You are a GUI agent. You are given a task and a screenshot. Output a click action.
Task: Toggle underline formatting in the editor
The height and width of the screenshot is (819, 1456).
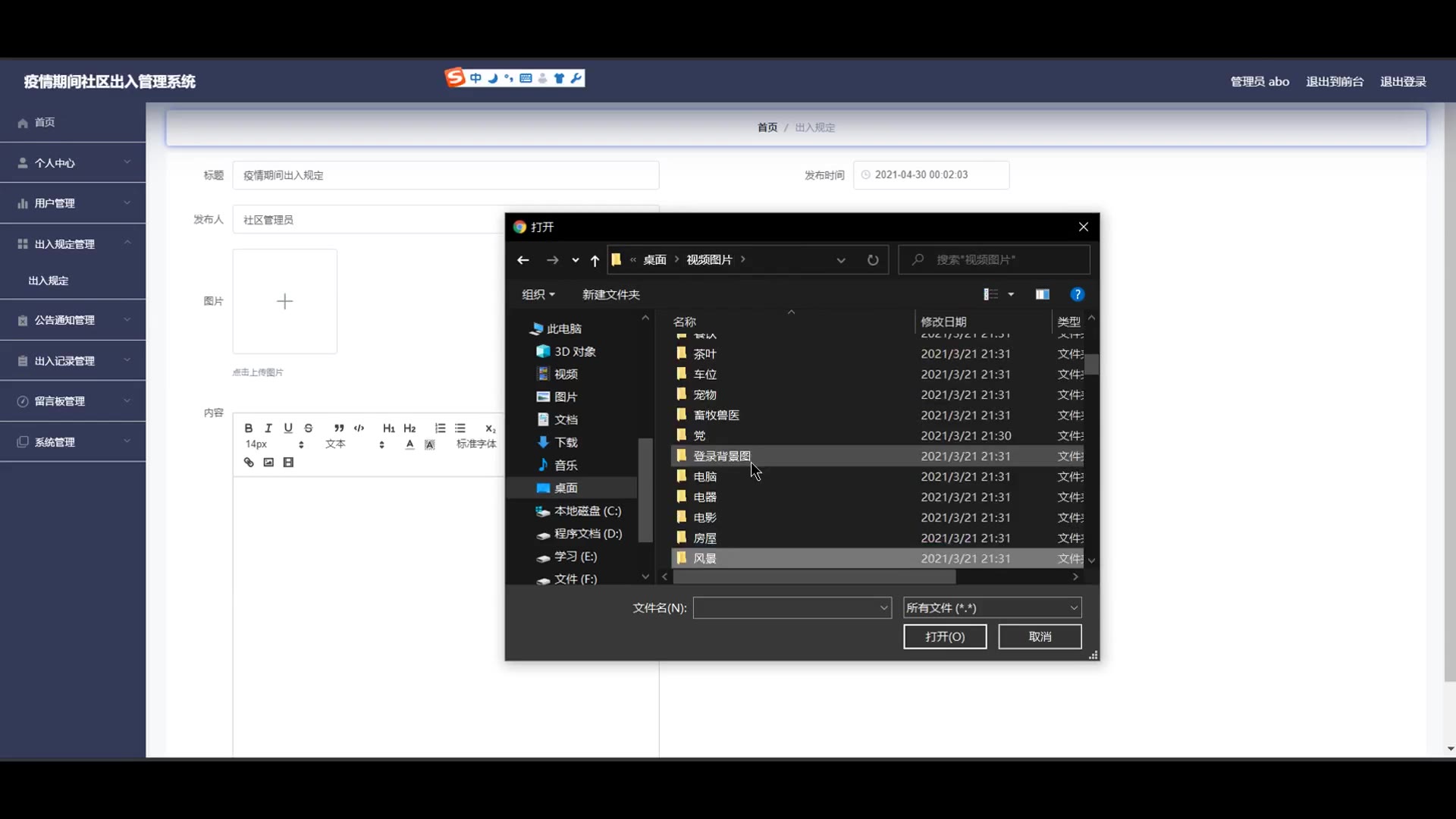(288, 428)
